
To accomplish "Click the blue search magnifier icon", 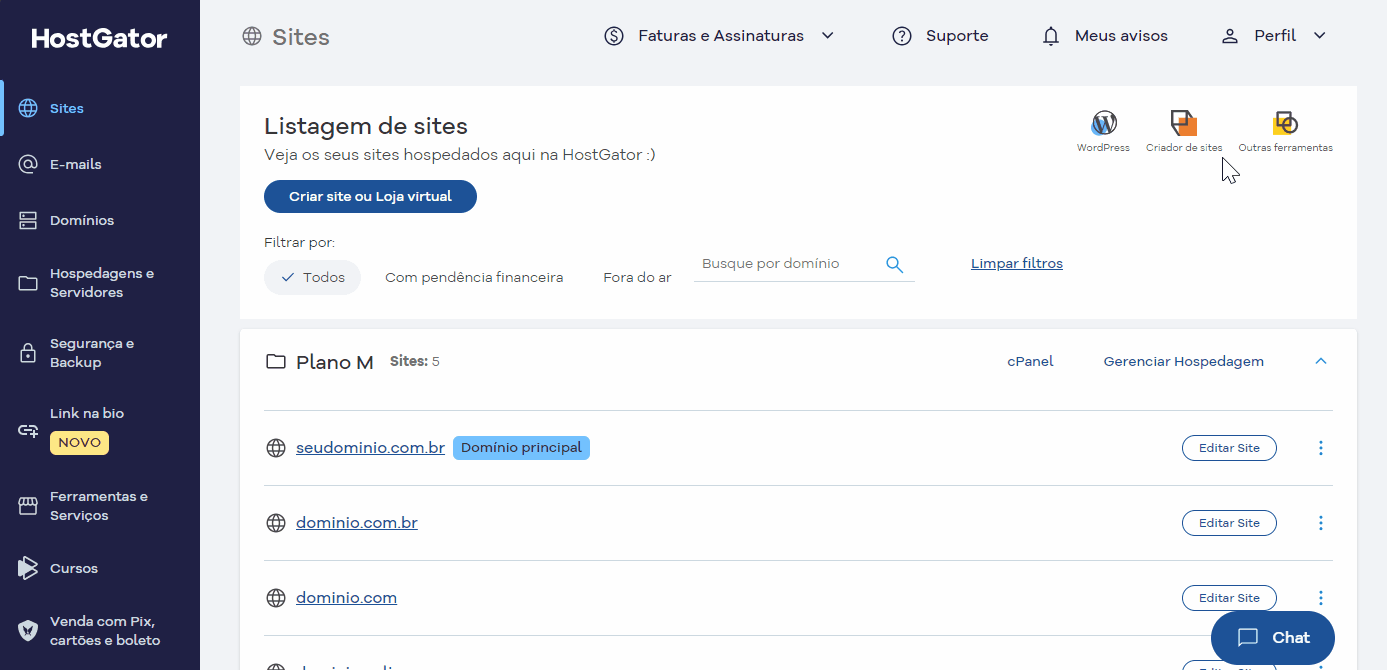I will click(x=894, y=263).
